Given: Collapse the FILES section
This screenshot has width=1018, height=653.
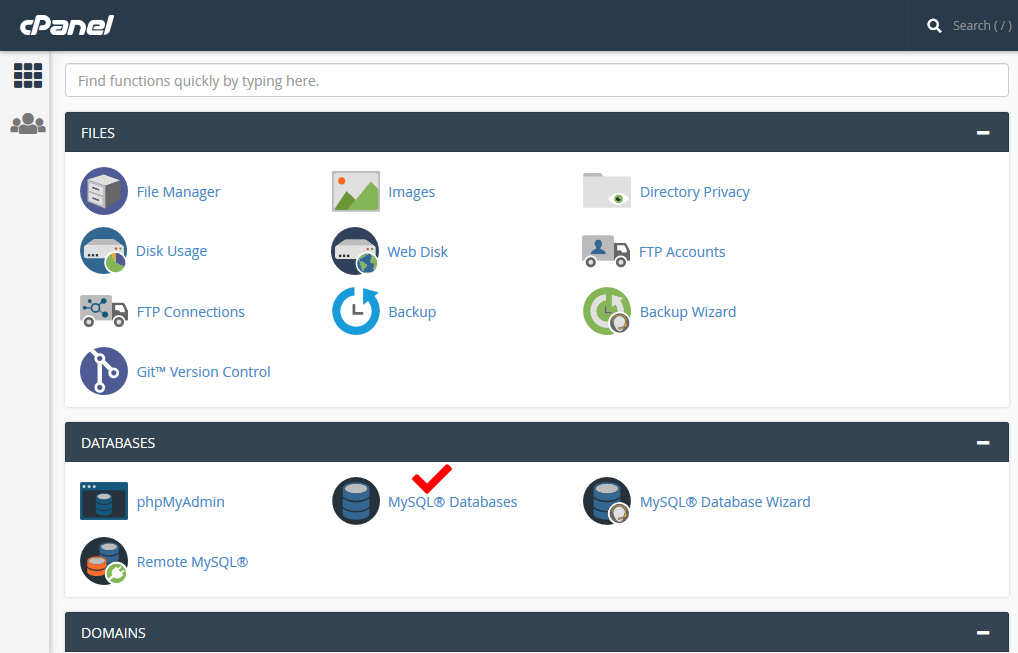Looking at the screenshot, I should (983, 132).
